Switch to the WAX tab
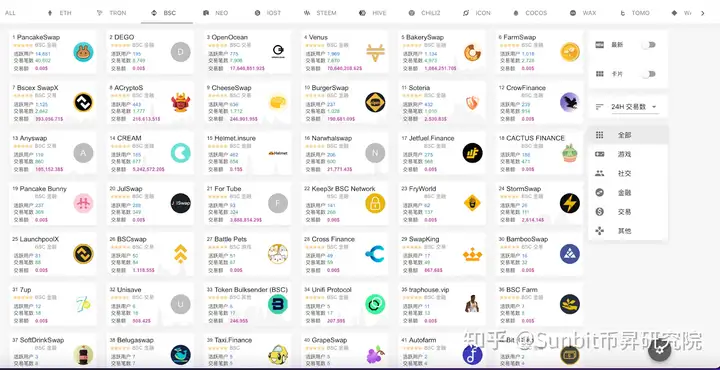 point(583,13)
